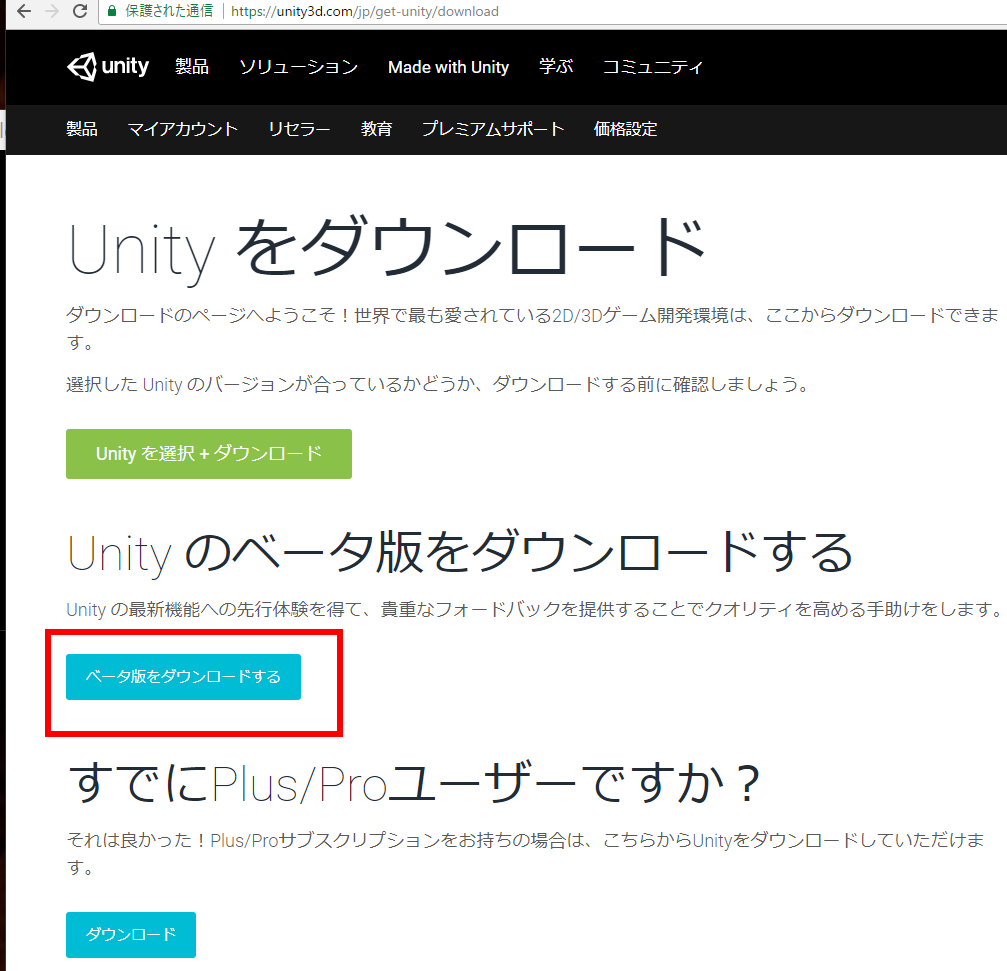Click すでにPlus/Proユーザーですか？ heading
This screenshot has height=971, width=1007.
click(414, 783)
